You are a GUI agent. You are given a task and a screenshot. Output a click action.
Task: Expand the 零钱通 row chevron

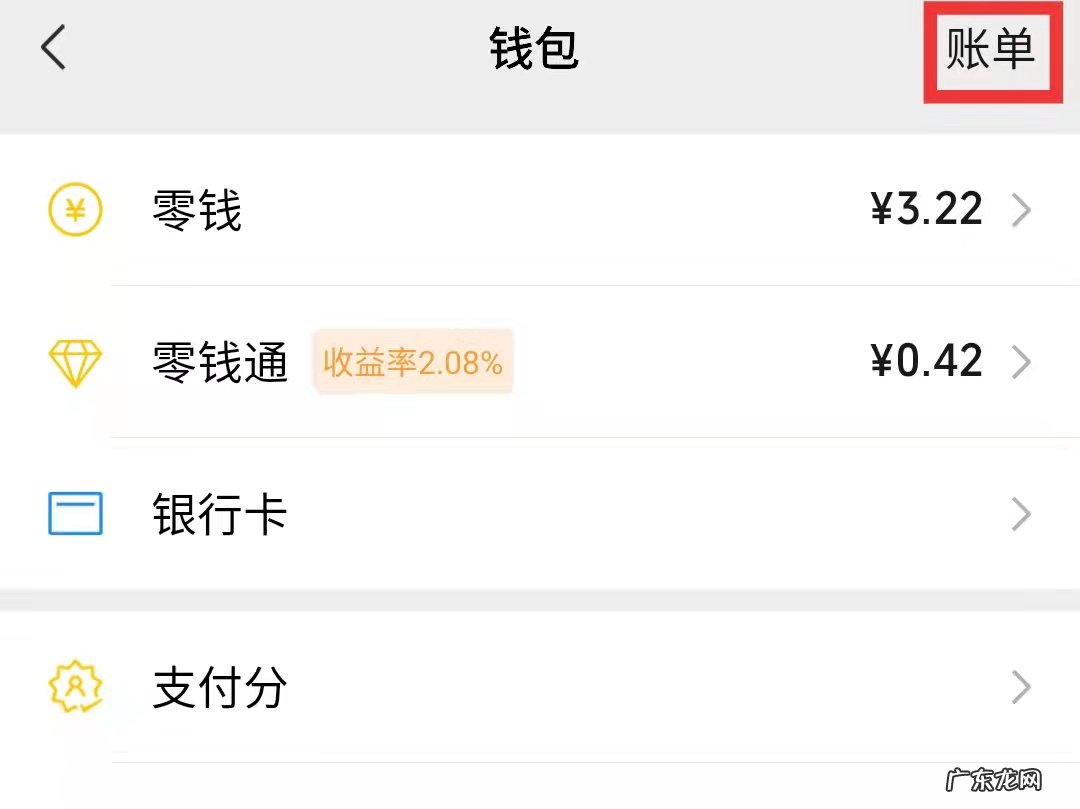pos(1022,361)
